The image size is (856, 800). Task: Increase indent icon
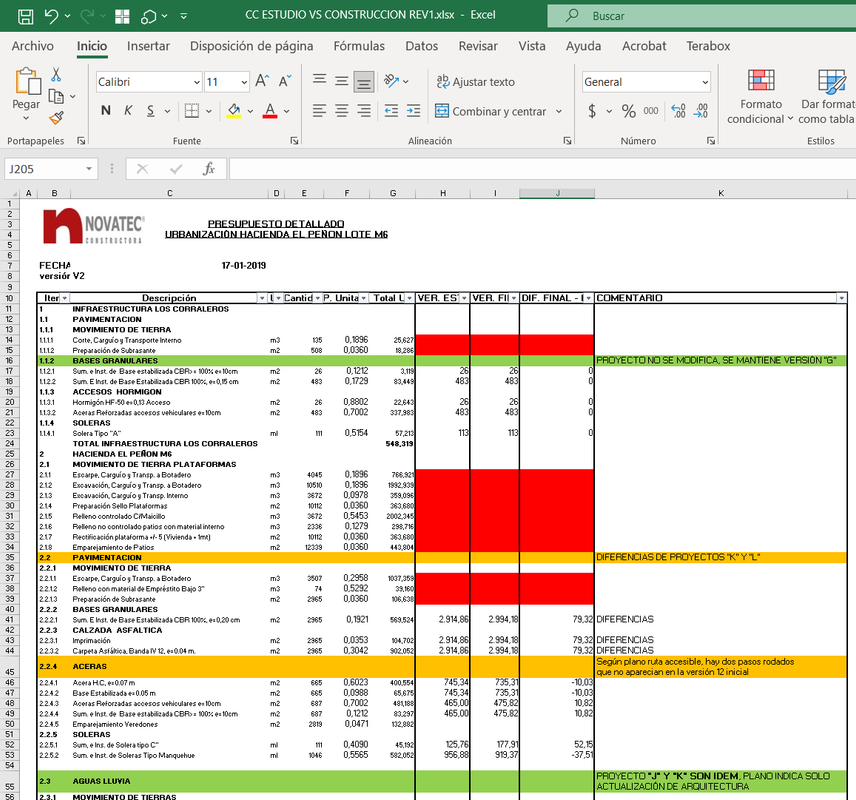point(414,111)
